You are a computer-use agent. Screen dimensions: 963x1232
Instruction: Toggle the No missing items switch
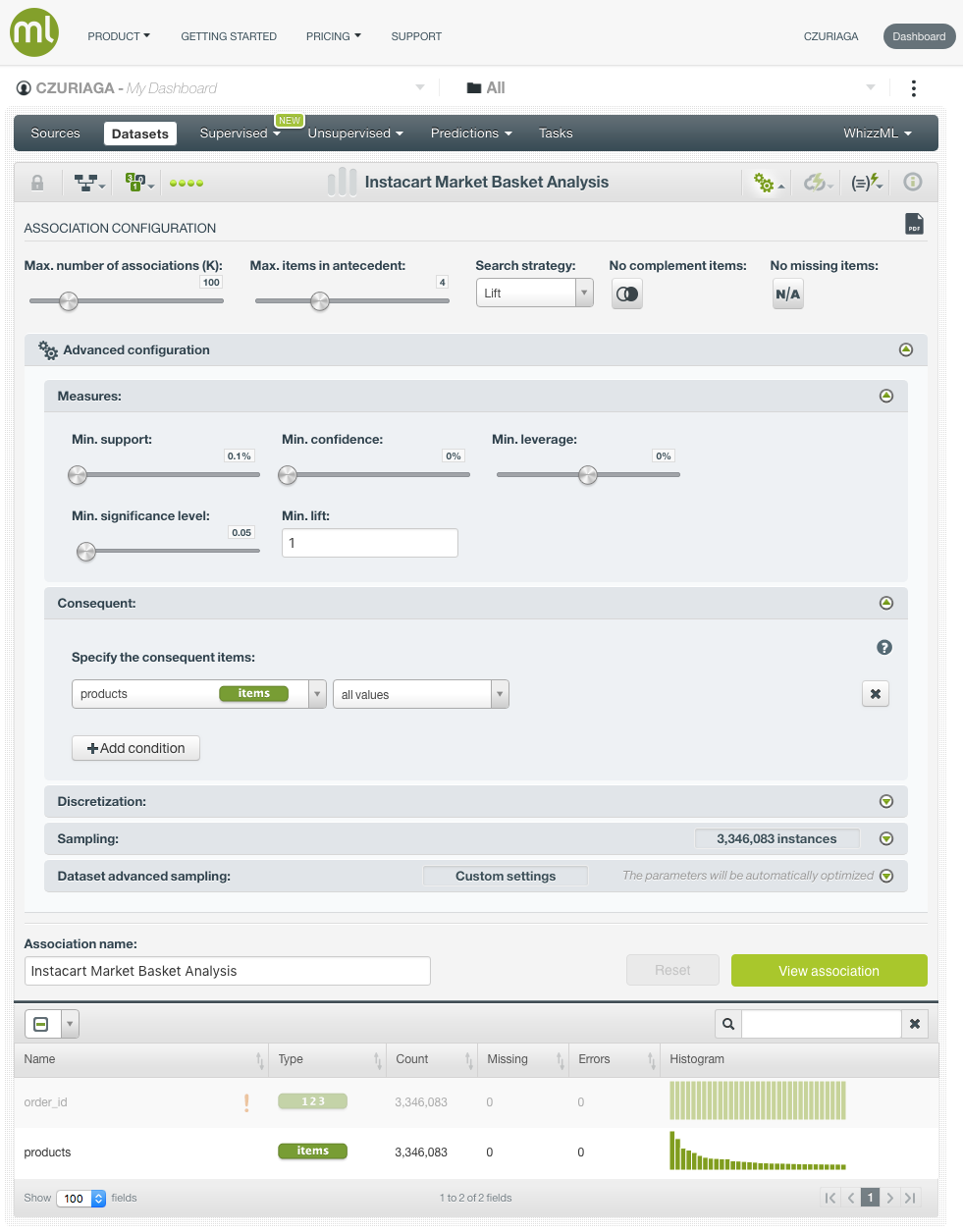(787, 294)
